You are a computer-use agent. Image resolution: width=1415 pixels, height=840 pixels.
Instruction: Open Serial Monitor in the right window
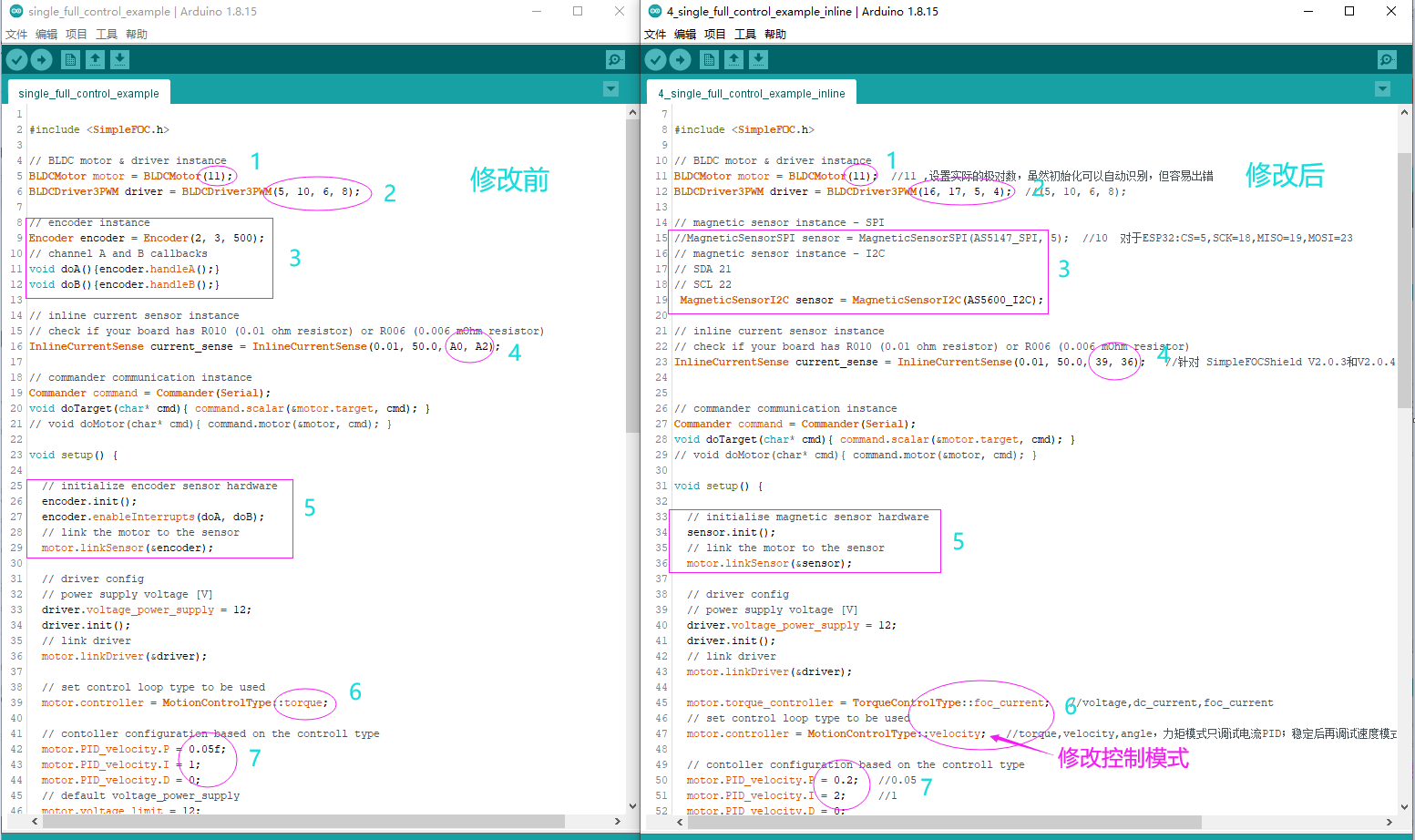click(x=1386, y=58)
